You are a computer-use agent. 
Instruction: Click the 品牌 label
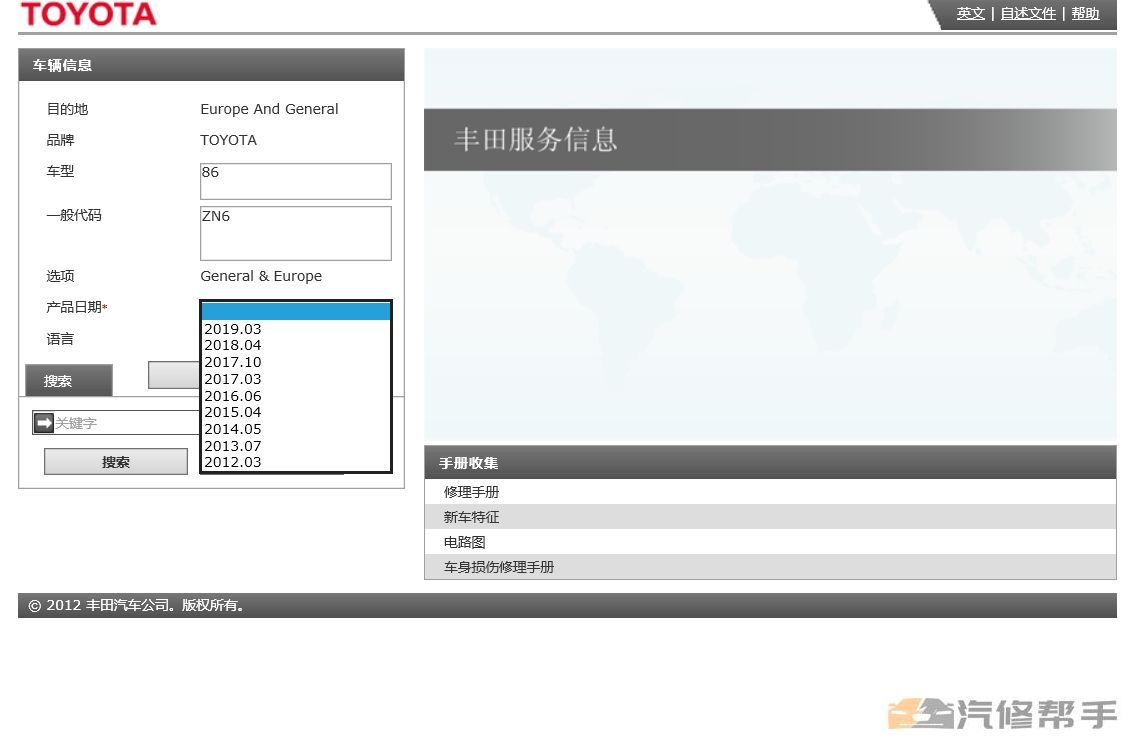coord(60,140)
